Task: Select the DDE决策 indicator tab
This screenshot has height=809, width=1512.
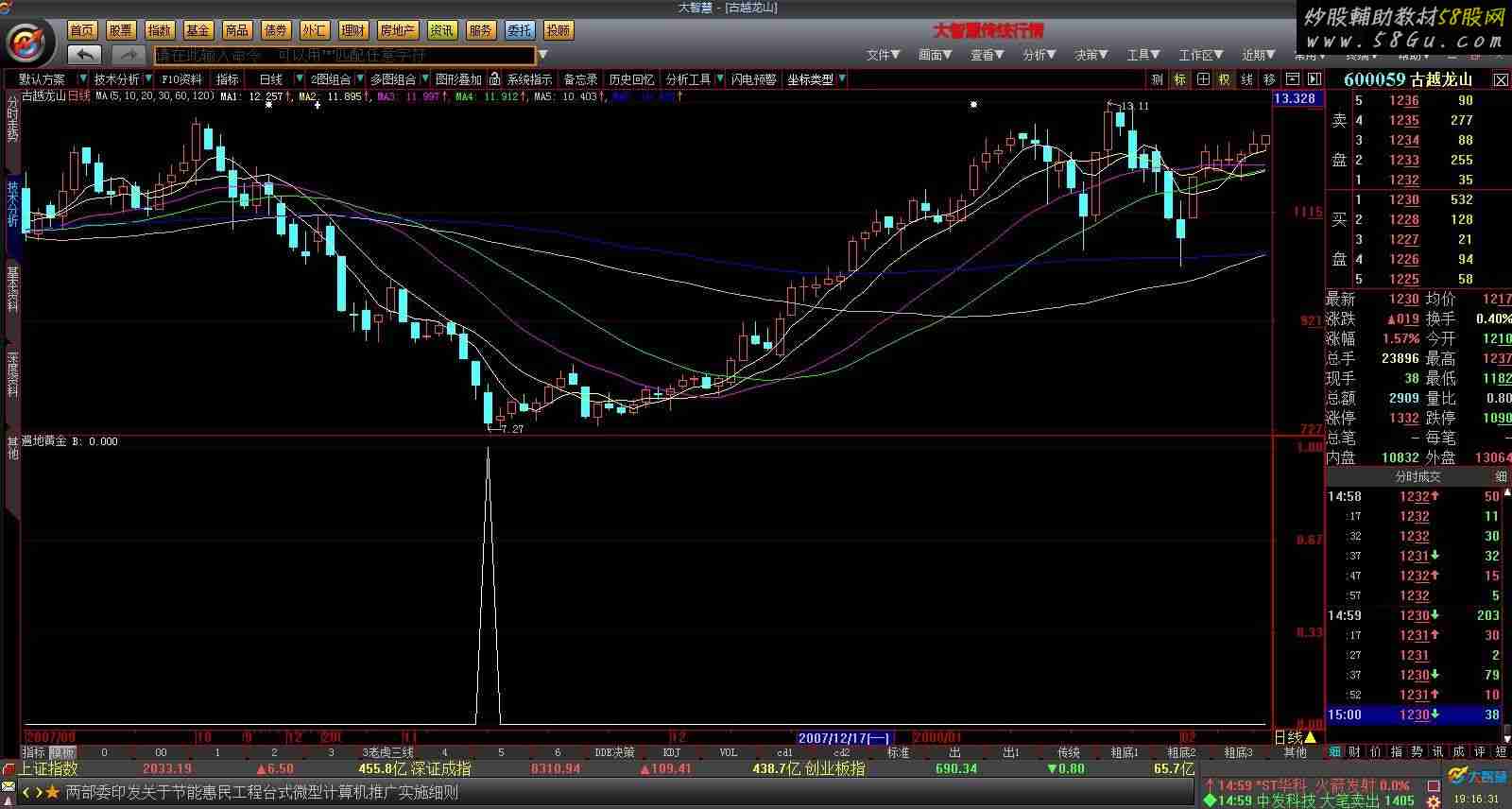Action: pos(614,752)
